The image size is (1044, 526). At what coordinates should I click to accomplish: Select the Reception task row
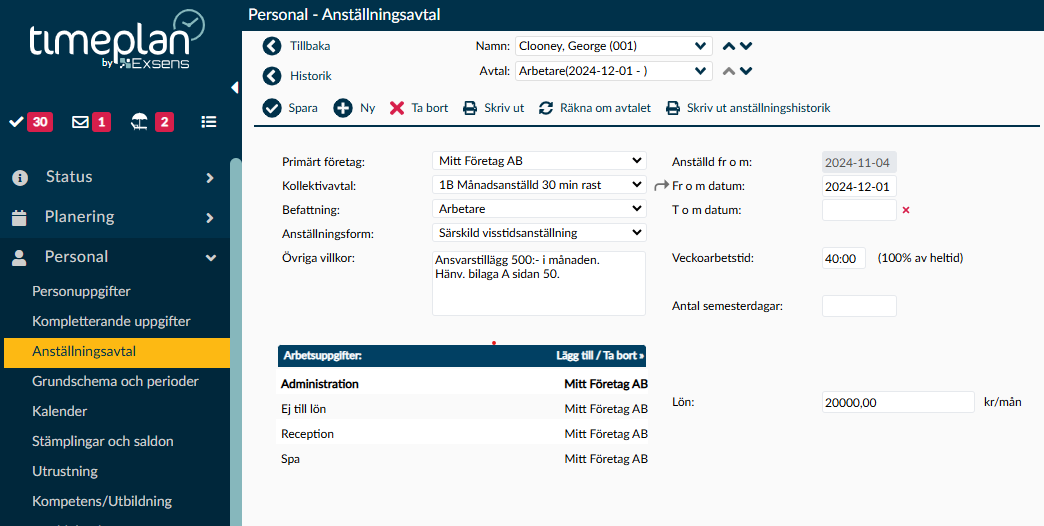click(462, 433)
